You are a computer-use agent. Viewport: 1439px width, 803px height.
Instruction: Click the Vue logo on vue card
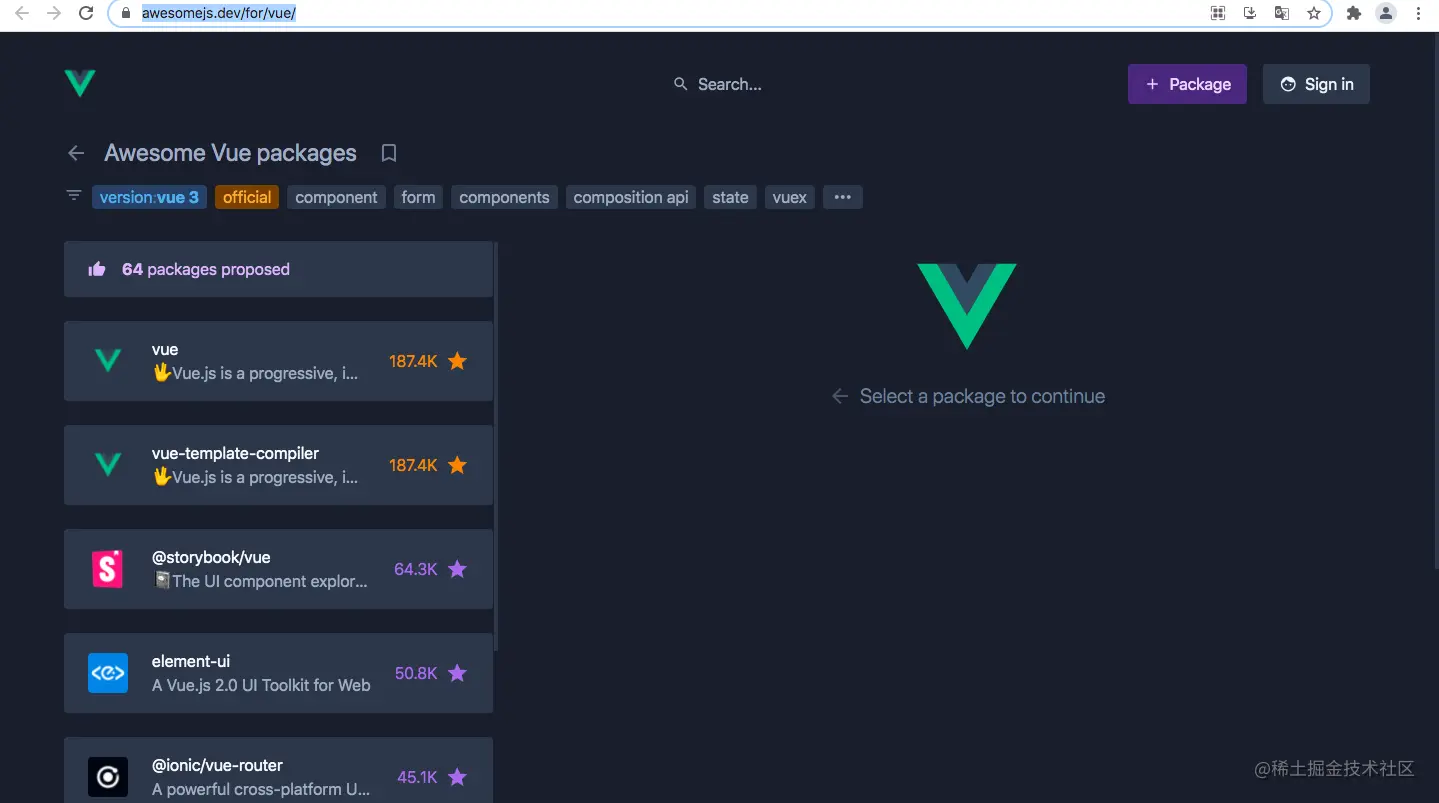click(x=108, y=361)
